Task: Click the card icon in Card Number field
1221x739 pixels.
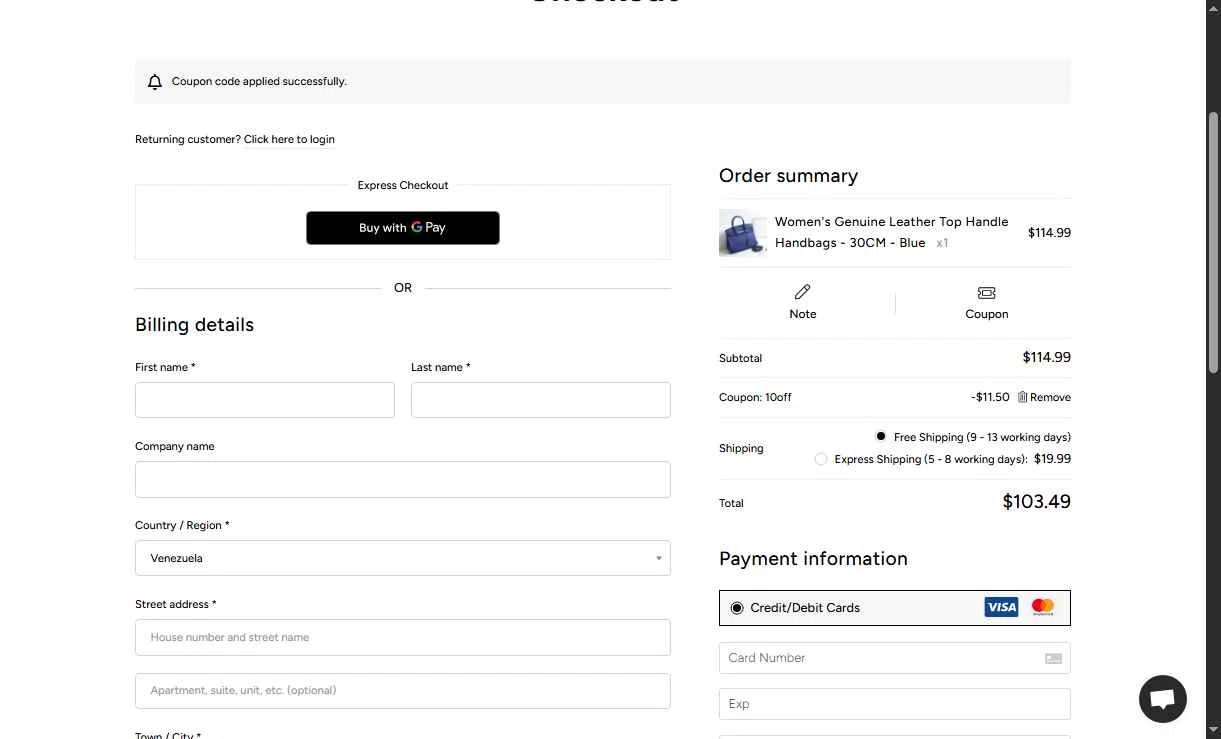Action: (1053, 658)
